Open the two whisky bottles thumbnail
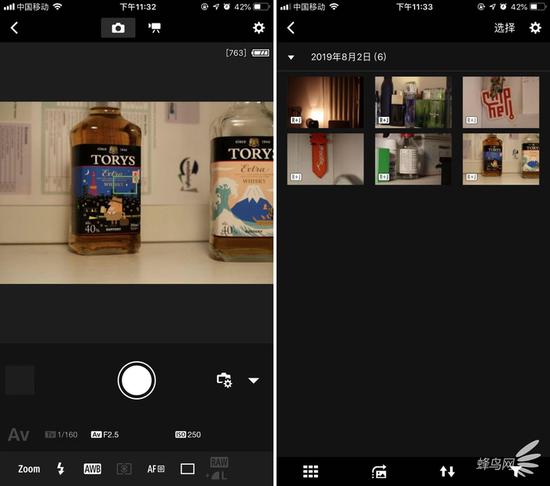 pos(501,159)
